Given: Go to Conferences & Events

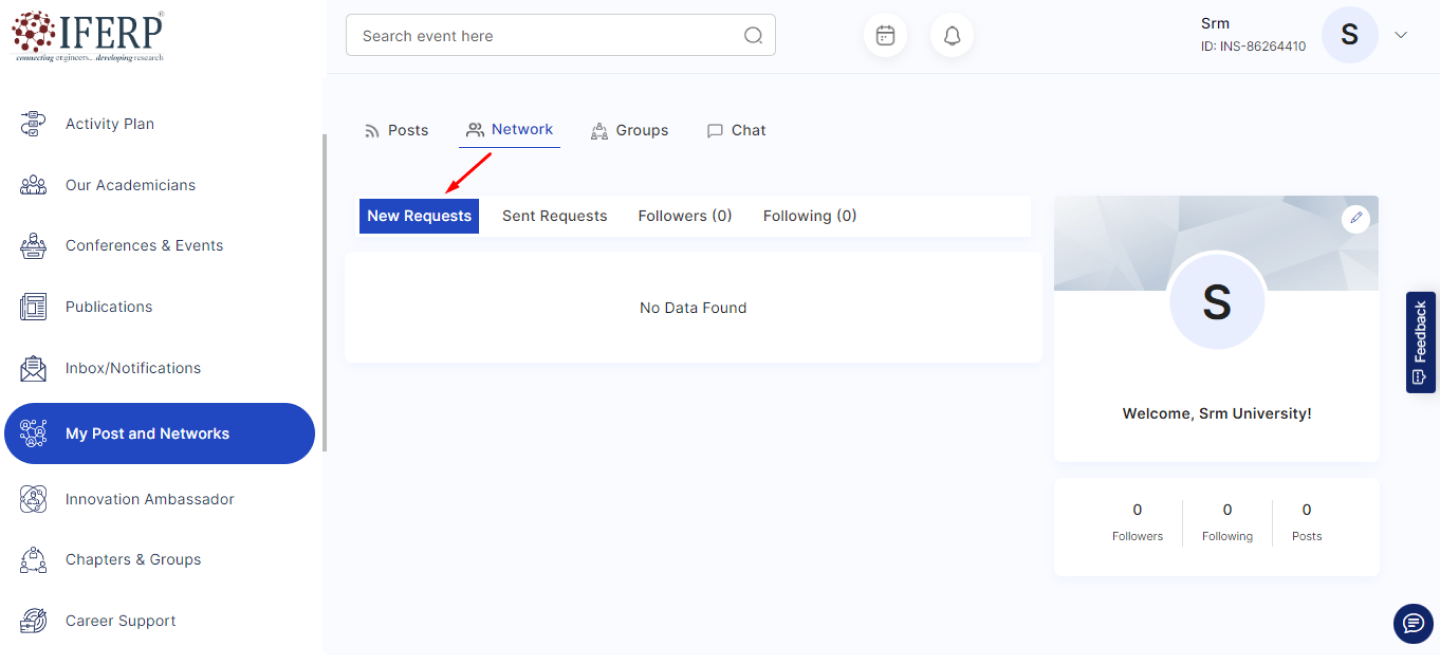Looking at the screenshot, I should tap(144, 246).
